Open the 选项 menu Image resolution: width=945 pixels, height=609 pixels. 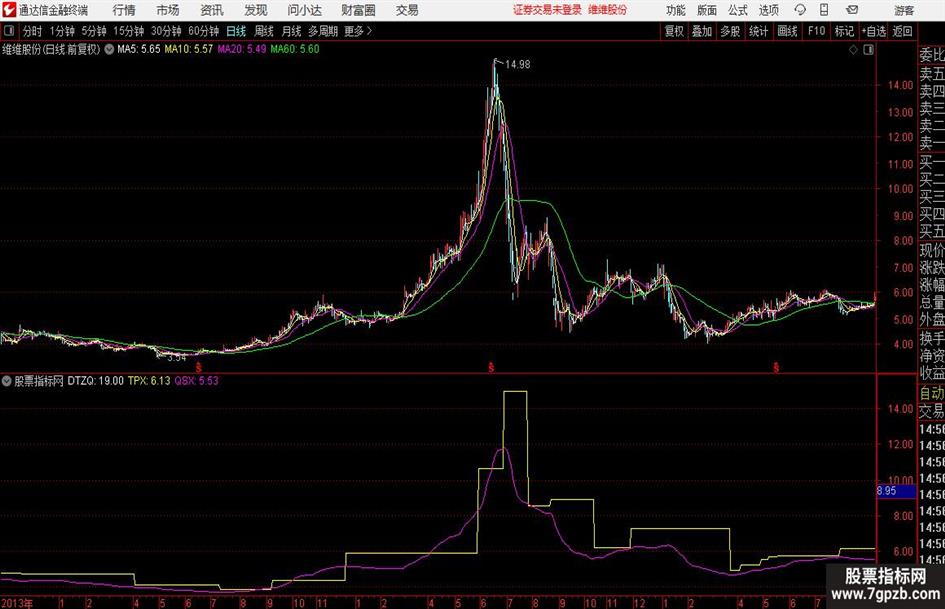click(x=768, y=10)
